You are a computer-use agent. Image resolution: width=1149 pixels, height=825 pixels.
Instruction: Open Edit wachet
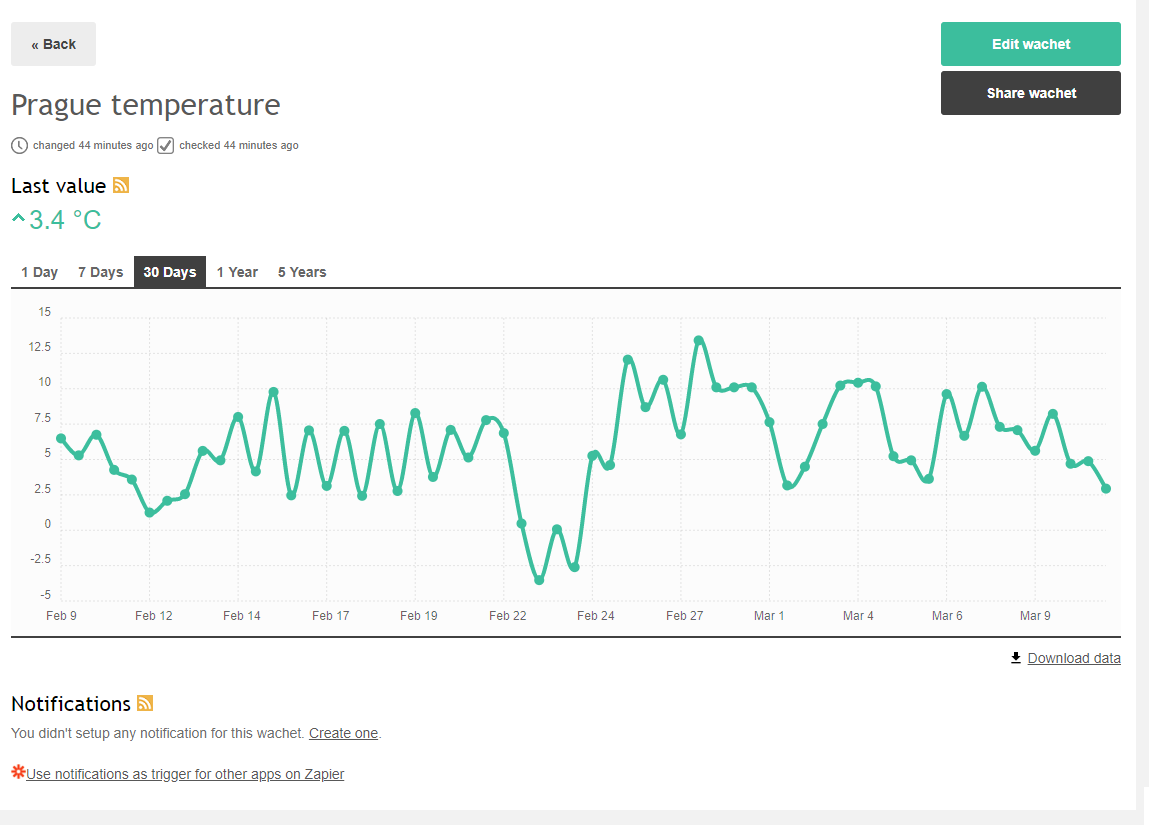click(x=1031, y=44)
